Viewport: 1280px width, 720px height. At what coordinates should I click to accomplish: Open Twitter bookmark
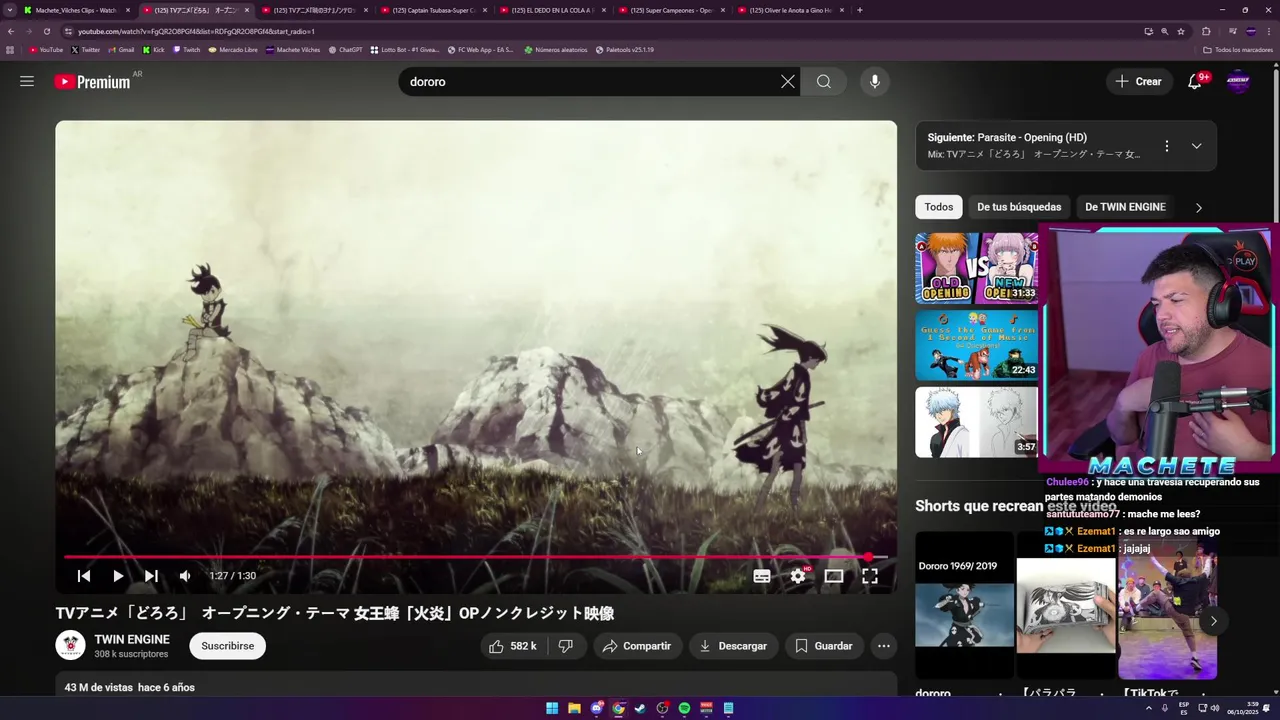(85, 50)
